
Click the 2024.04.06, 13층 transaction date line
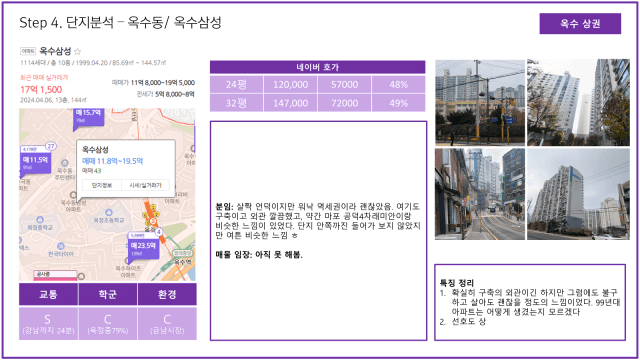53,100
